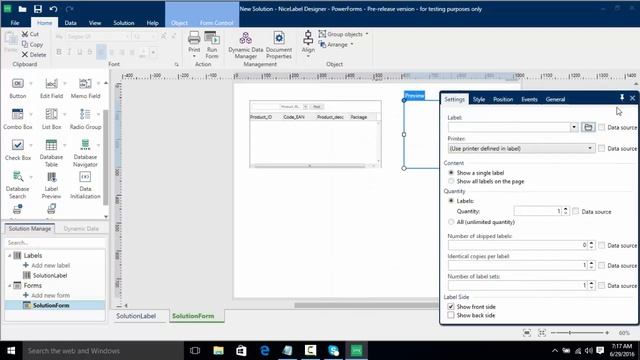Click the zoom slider handle
640x360 pixels.
pos(570,333)
